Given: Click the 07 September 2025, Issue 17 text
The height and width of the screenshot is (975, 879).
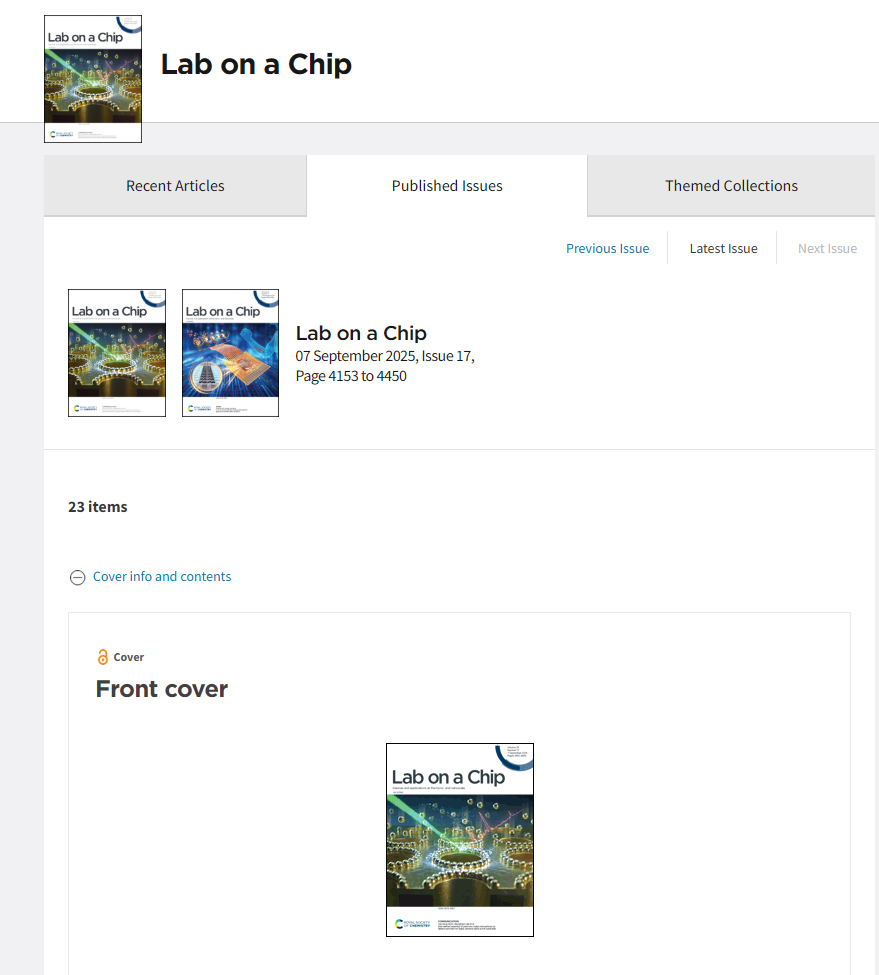Looking at the screenshot, I should click(385, 356).
